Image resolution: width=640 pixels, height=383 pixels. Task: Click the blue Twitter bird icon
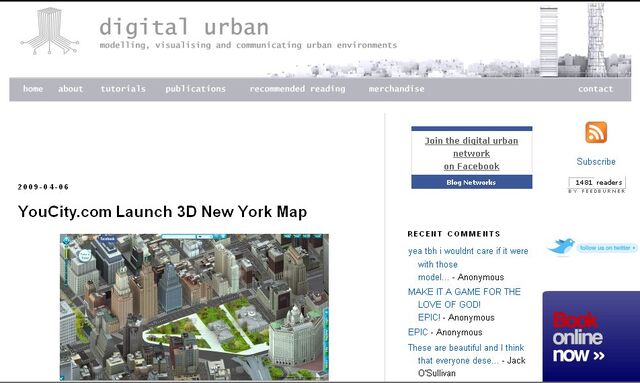click(560, 247)
